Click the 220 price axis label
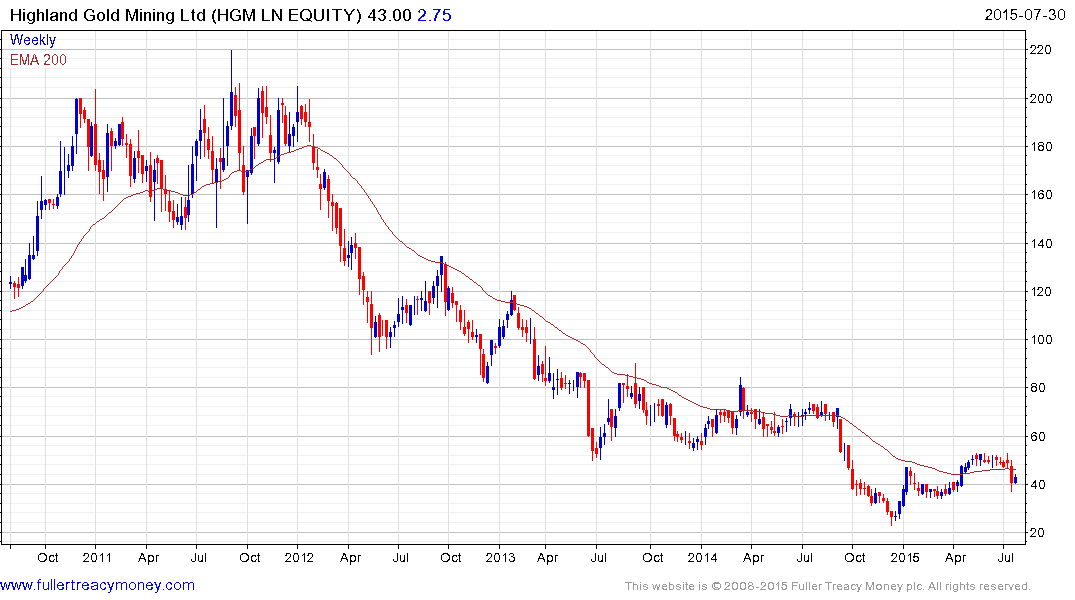The width and height of the screenshot is (1075, 600). [x=1041, y=50]
